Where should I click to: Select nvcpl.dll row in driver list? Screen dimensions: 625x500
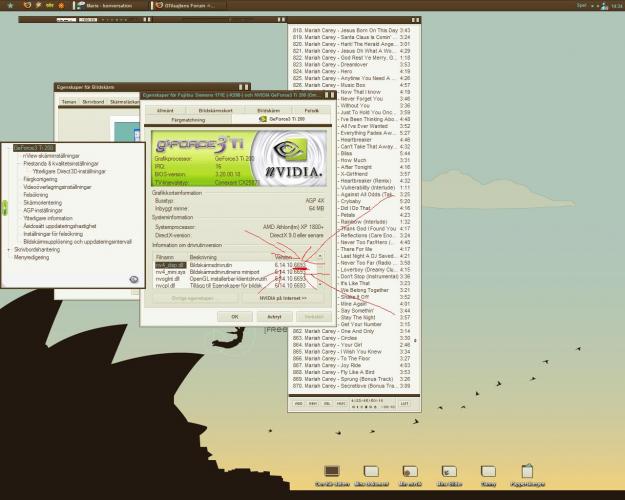pos(235,285)
